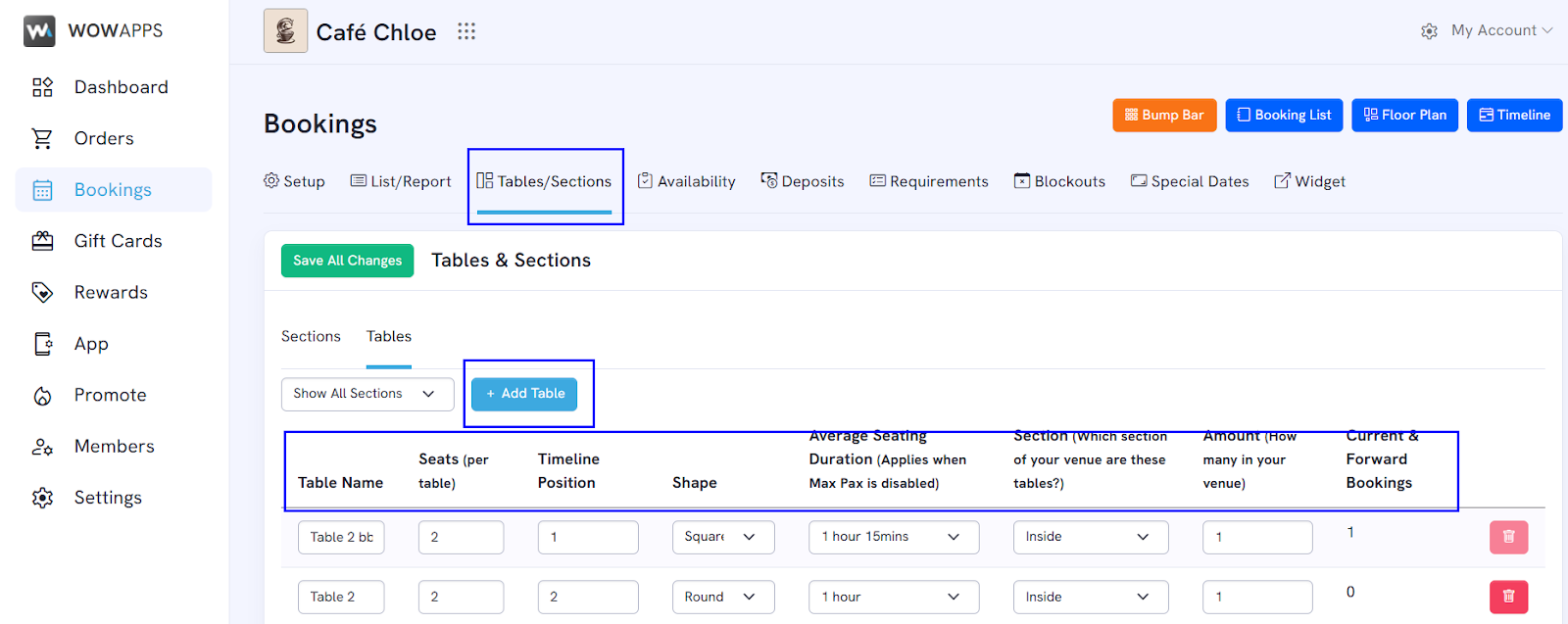Click Amount field in Table 2 bb row
The image size is (1568, 624).
tap(1257, 537)
